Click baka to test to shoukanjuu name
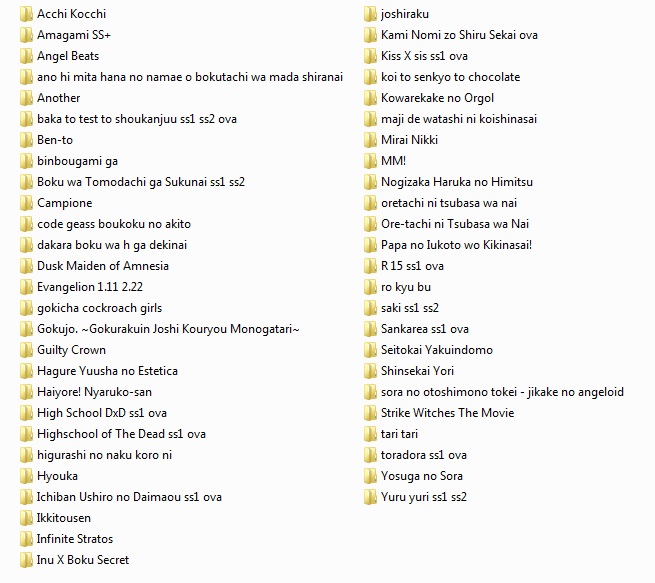655x583 pixels. point(137,119)
